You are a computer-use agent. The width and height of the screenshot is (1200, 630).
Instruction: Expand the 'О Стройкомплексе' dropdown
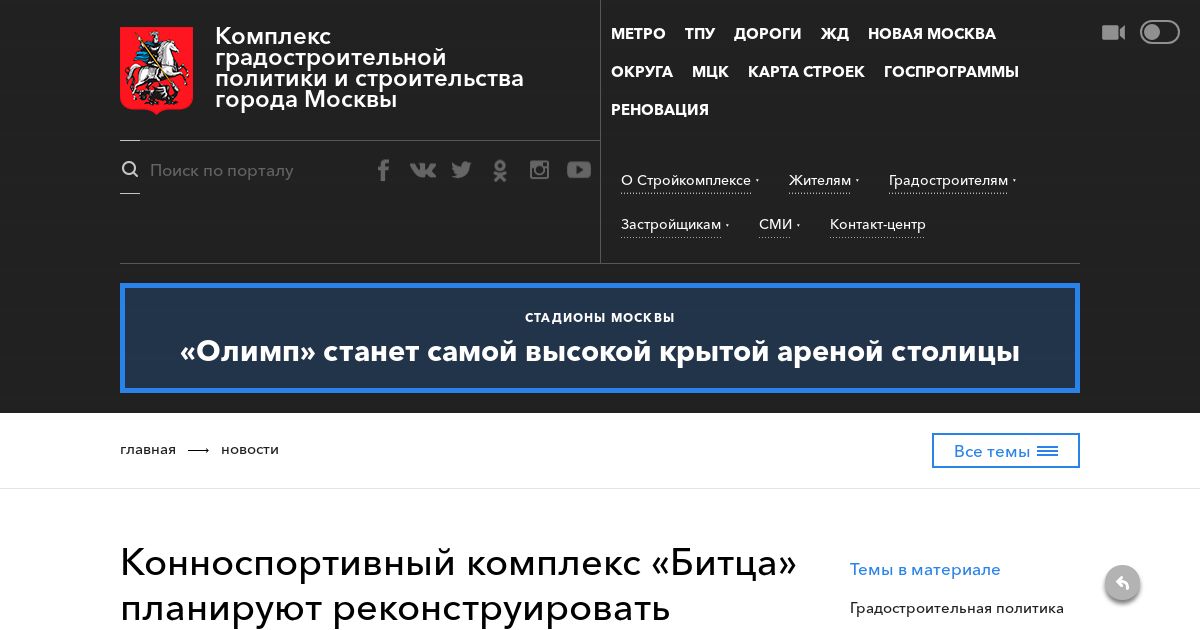click(690, 181)
